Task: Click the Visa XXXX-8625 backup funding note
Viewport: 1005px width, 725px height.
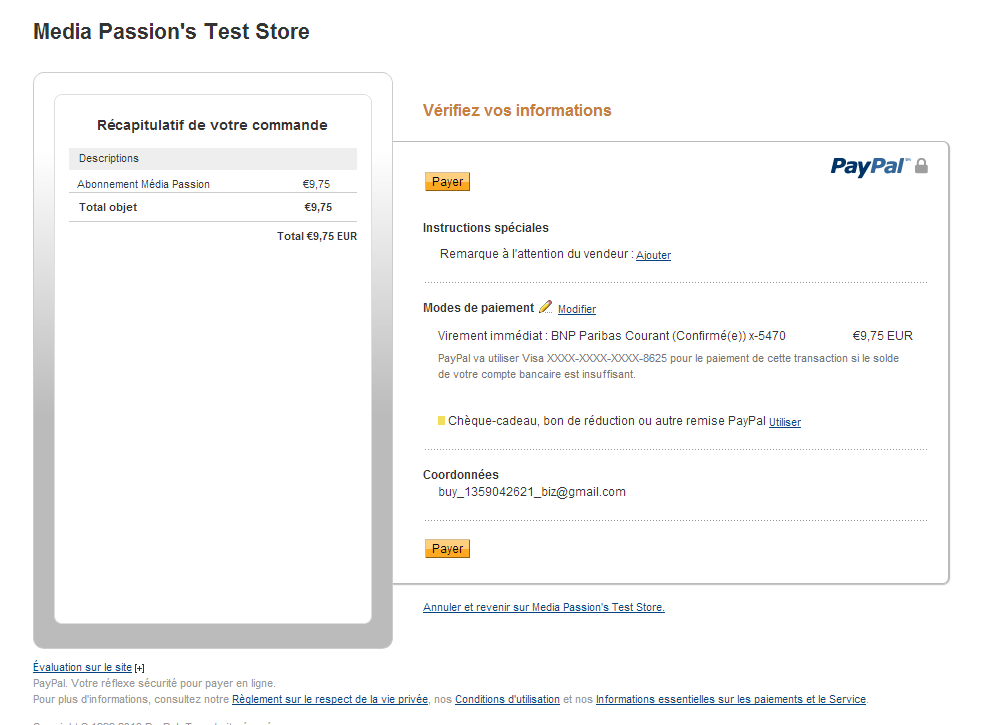Action: (x=669, y=366)
